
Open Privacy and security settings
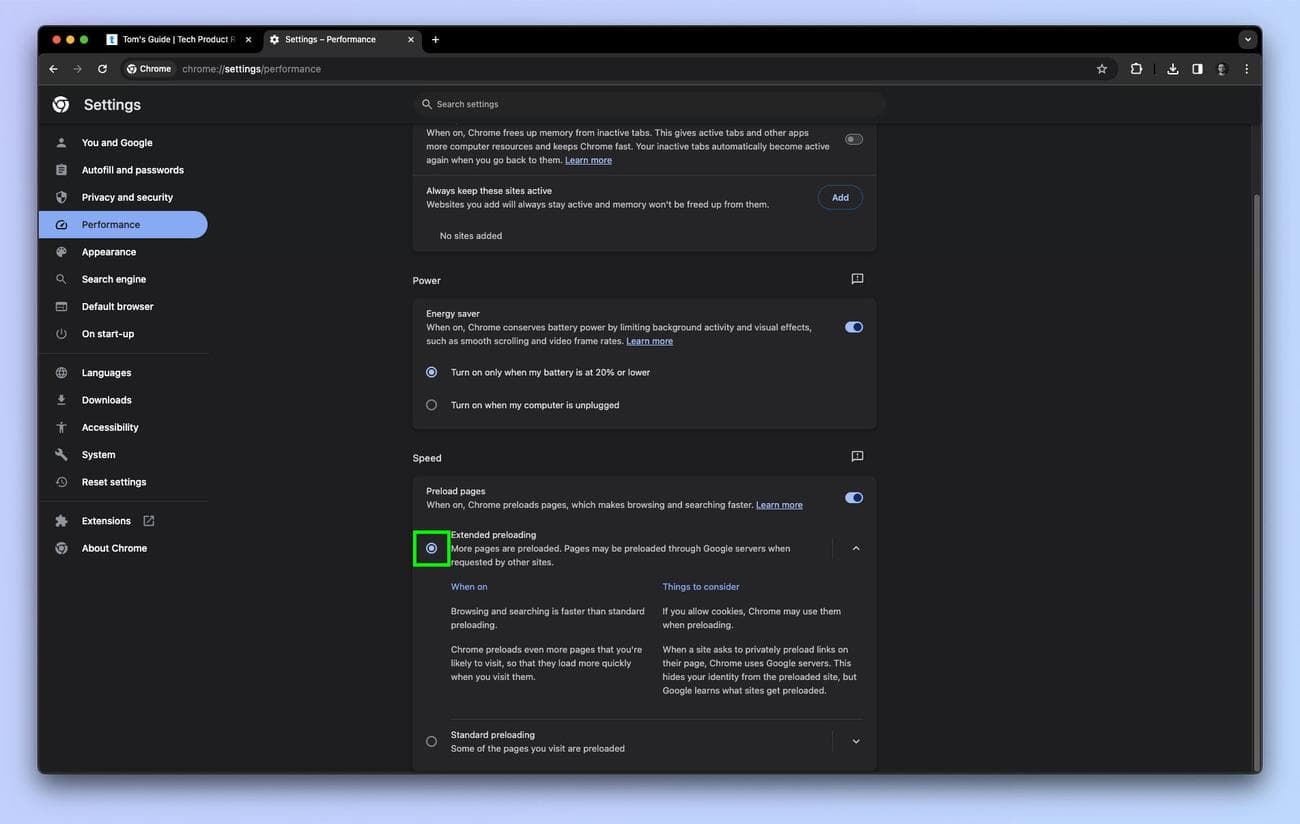click(127, 197)
